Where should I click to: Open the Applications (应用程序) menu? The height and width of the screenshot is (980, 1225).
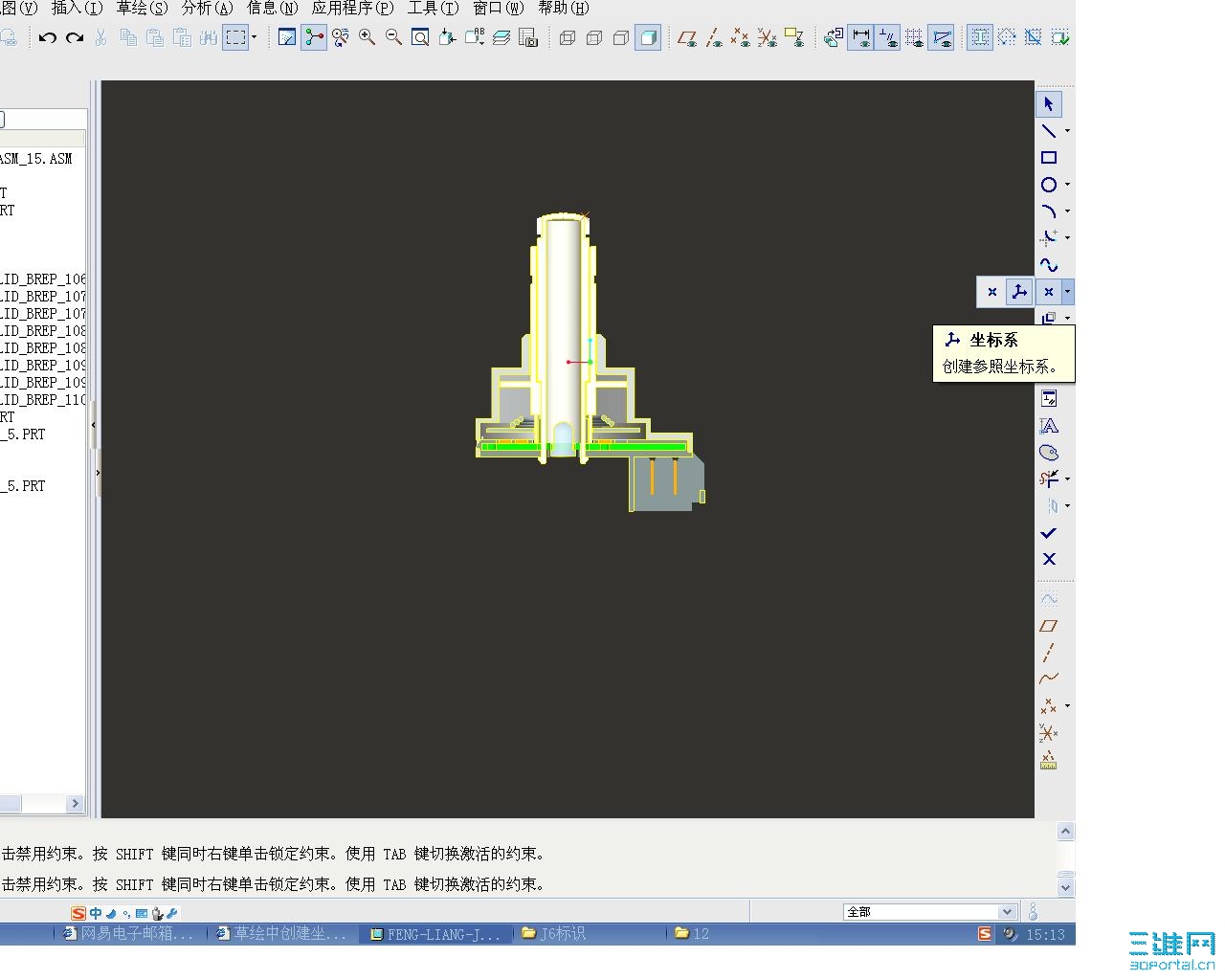pos(352,9)
